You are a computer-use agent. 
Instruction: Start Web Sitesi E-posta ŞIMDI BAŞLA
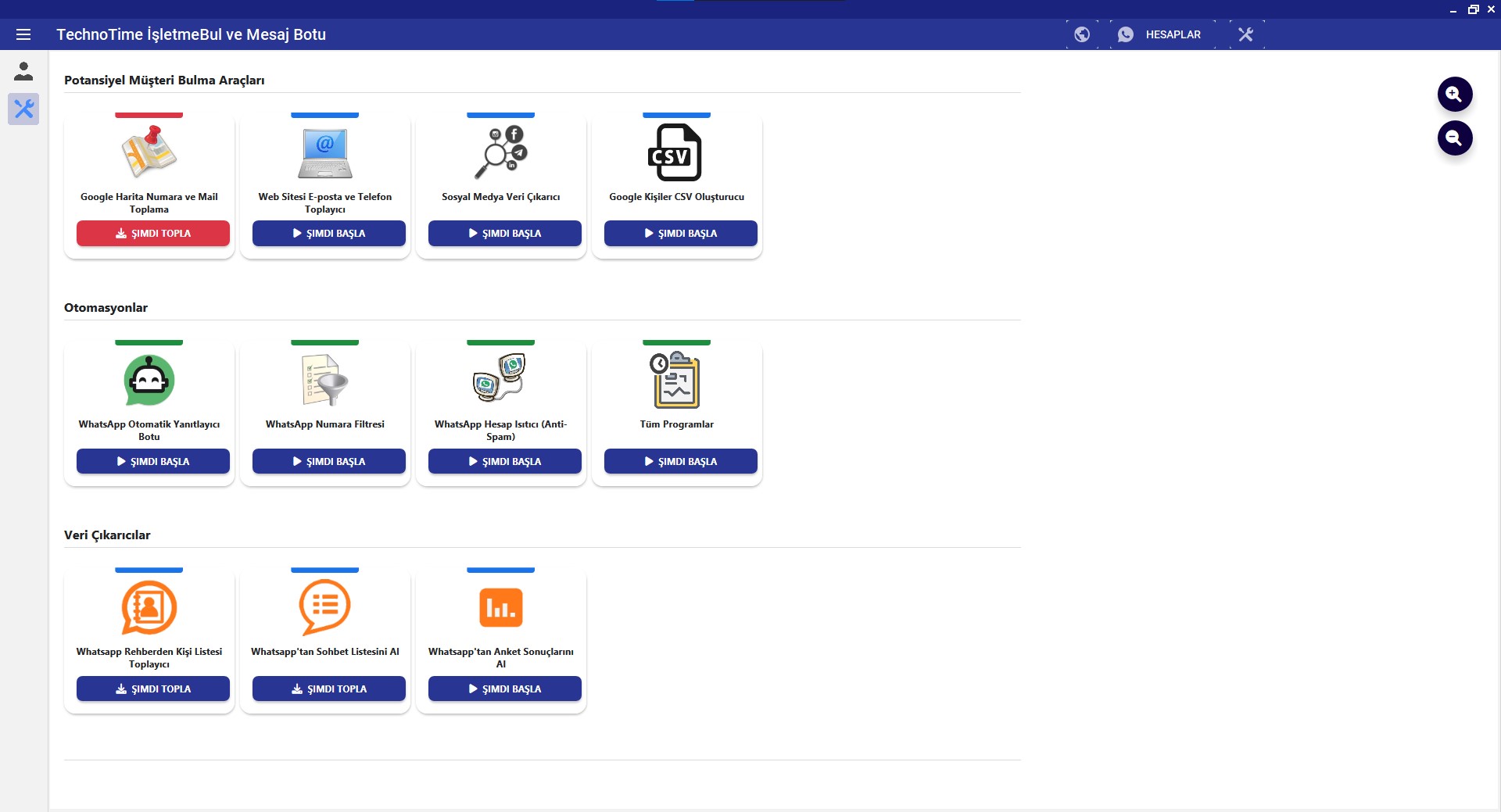click(x=329, y=233)
